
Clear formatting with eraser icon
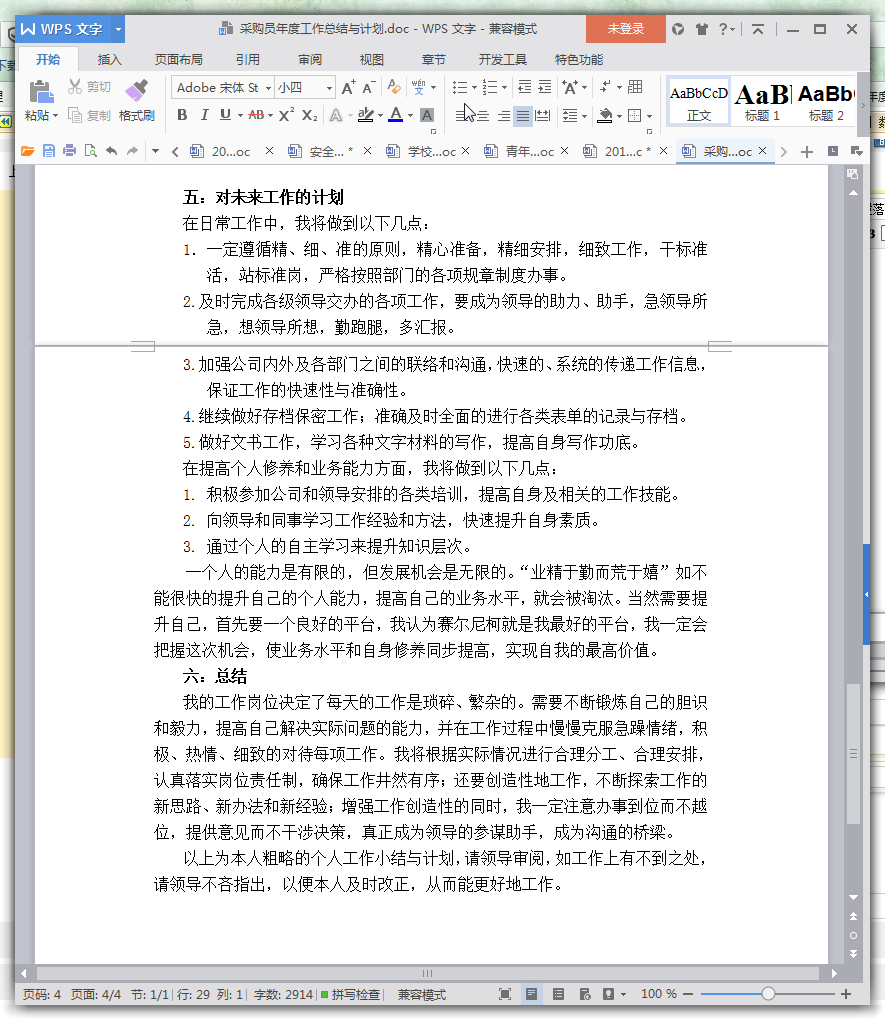point(394,87)
